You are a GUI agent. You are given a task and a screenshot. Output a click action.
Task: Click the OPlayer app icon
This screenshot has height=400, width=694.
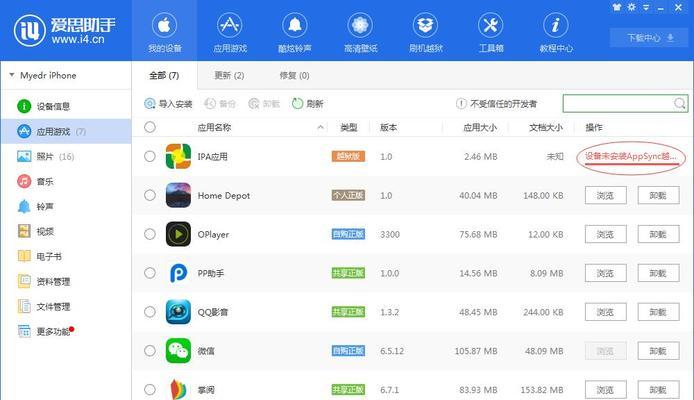[x=178, y=234]
